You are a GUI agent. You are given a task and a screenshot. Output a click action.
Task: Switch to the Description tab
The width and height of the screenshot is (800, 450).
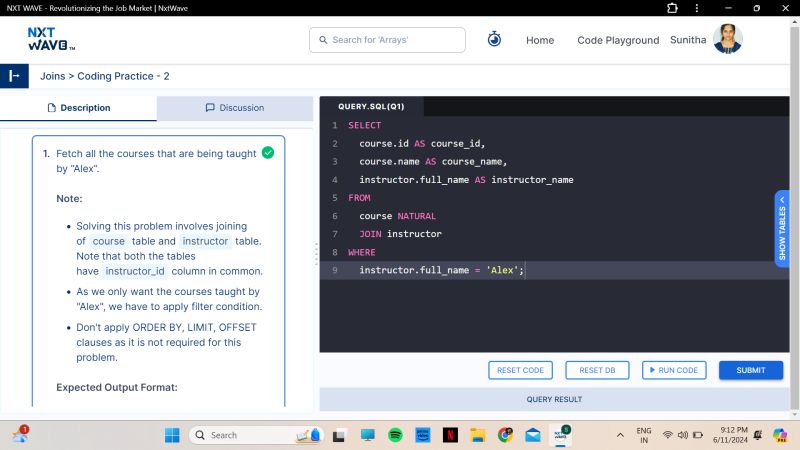point(78,108)
